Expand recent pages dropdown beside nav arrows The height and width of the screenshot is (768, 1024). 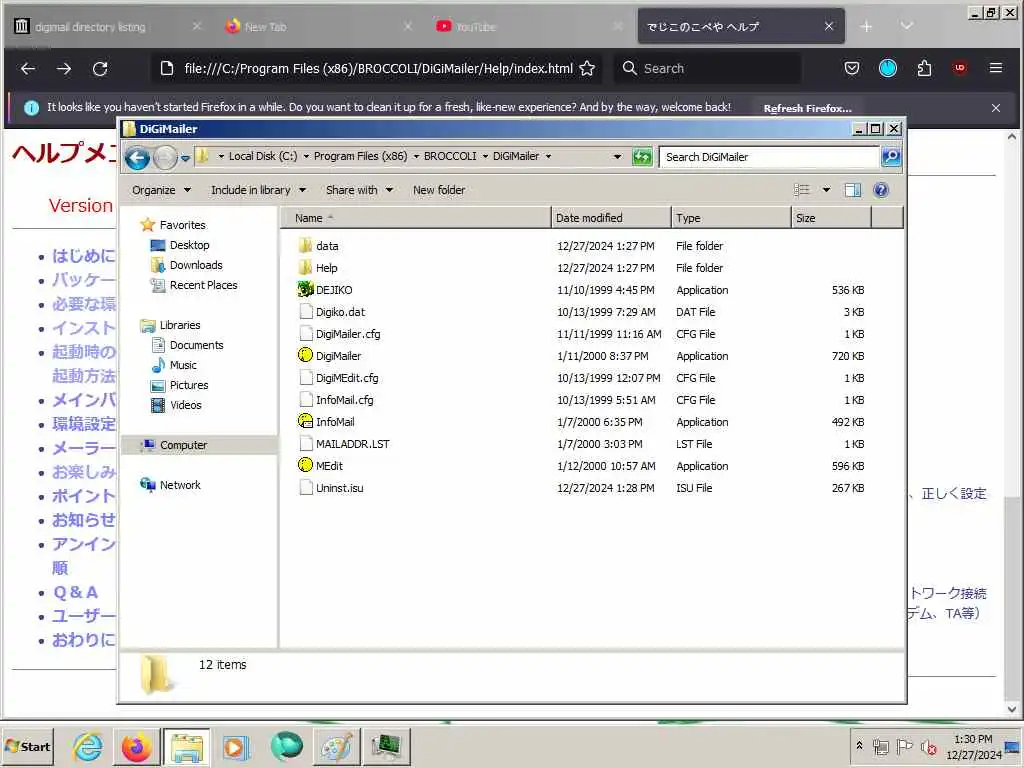185,158
